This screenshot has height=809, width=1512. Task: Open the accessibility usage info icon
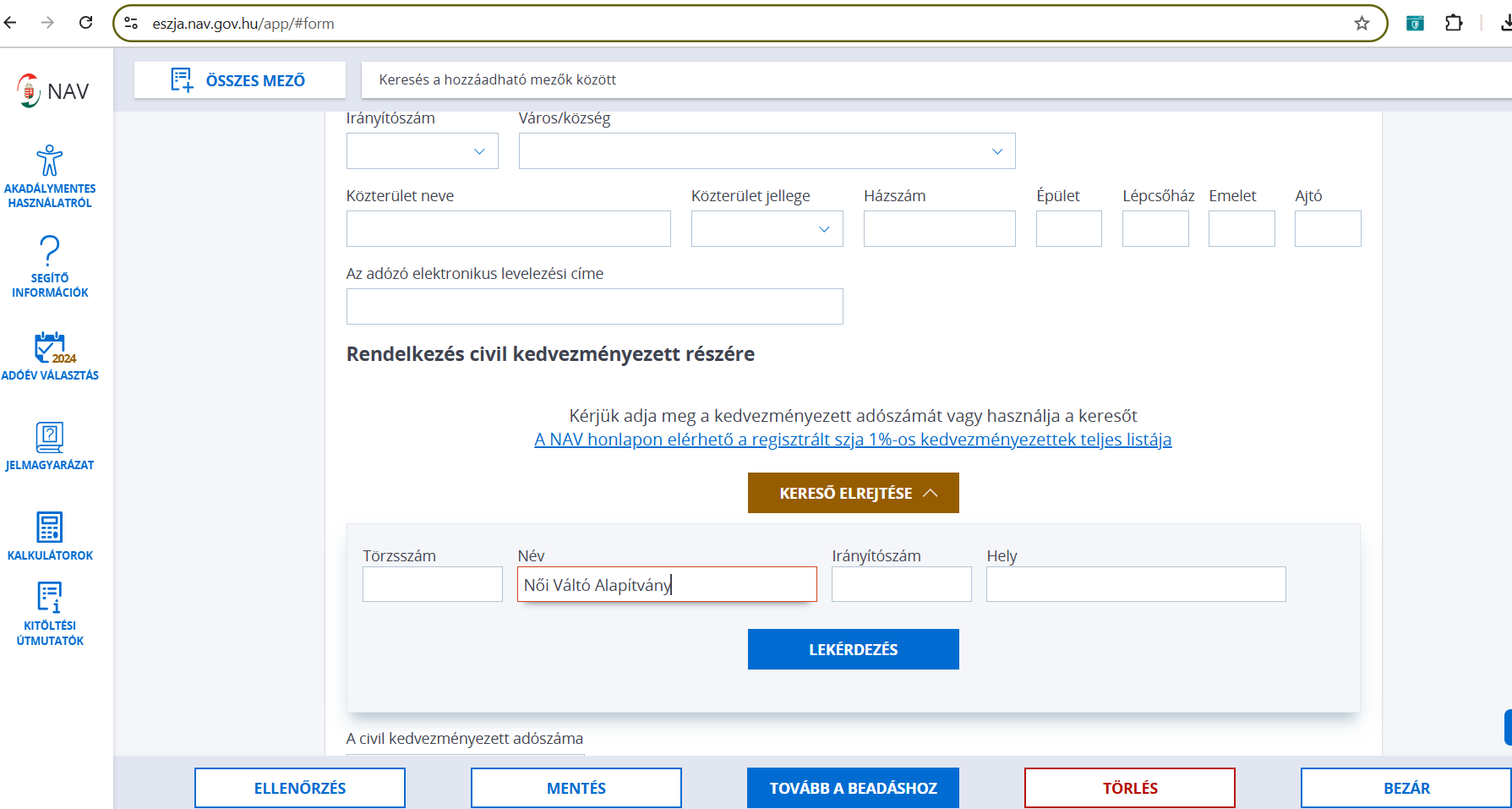[50, 161]
